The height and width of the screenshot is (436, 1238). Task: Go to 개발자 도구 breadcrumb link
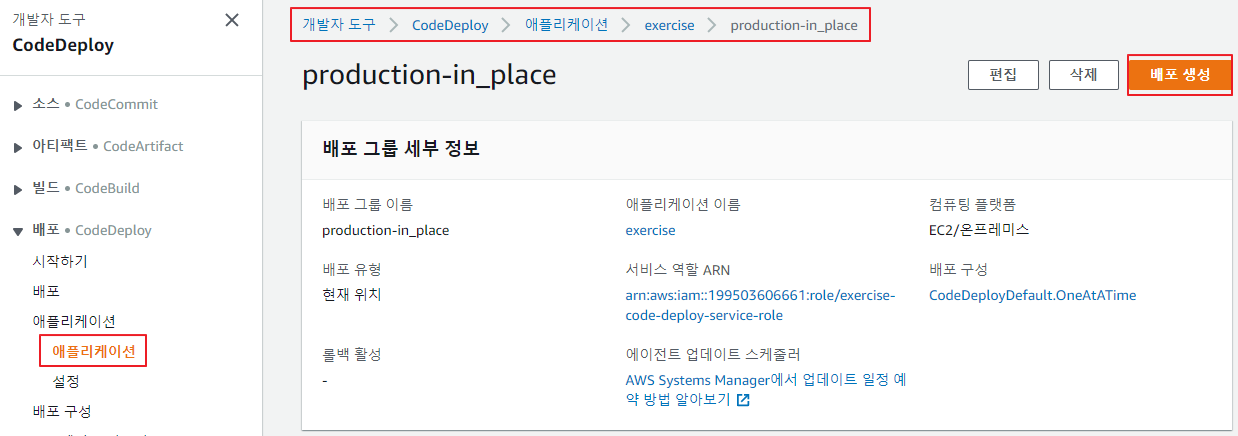[x=339, y=25]
